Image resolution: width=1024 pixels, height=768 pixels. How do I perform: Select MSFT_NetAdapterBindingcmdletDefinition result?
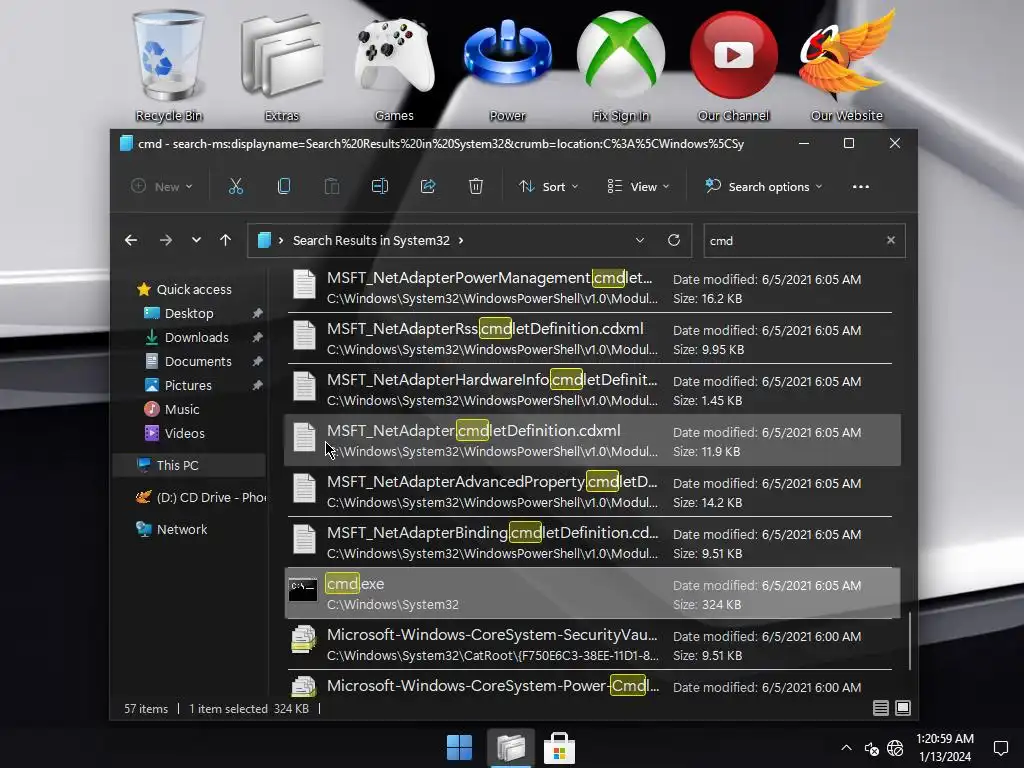(x=592, y=542)
